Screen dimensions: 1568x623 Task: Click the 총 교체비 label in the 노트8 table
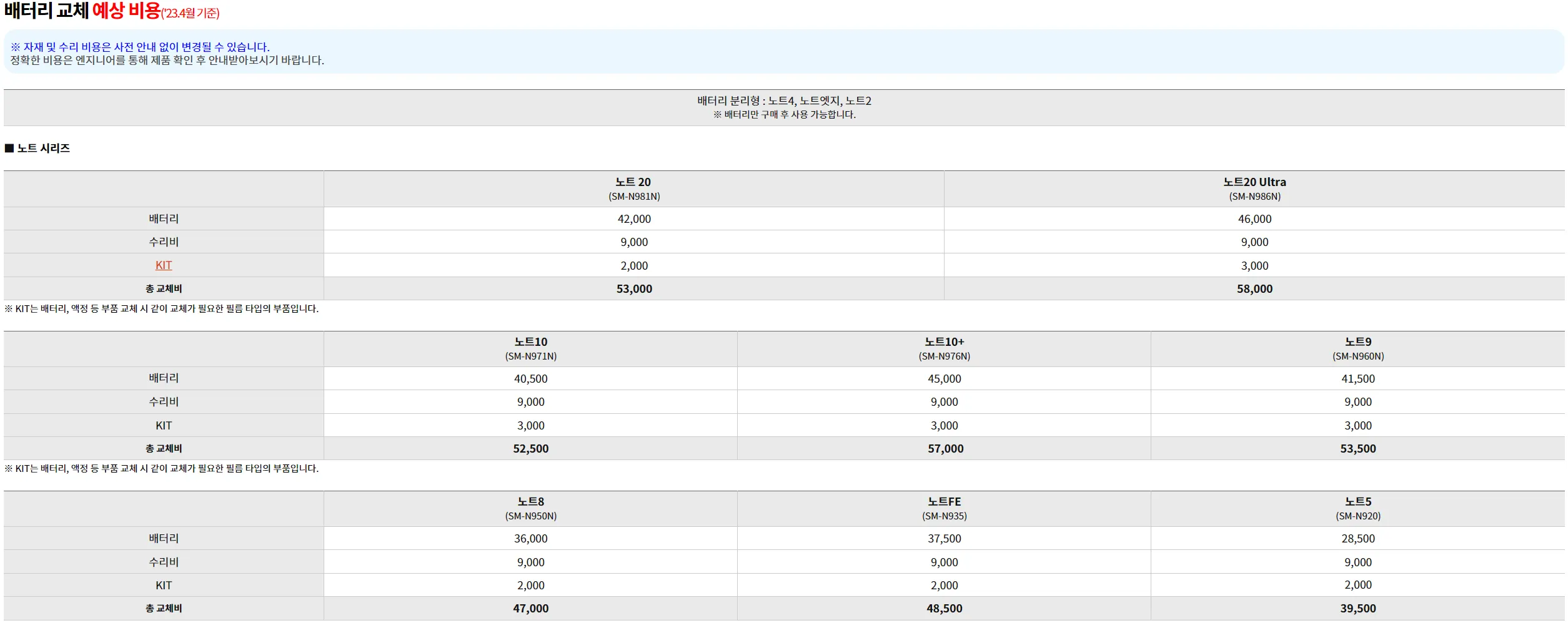click(164, 609)
